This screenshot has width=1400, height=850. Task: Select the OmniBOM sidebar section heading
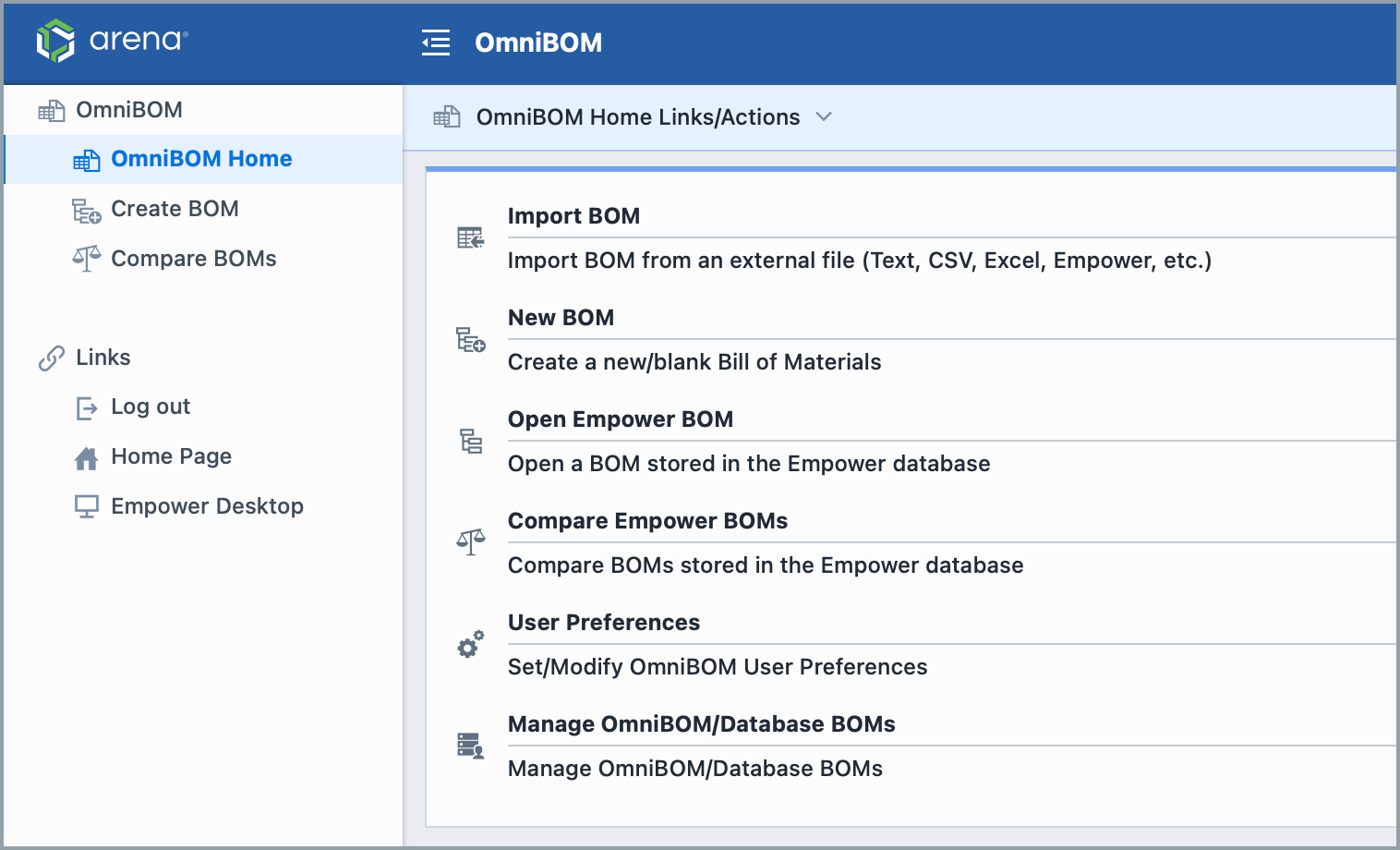tap(129, 110)
